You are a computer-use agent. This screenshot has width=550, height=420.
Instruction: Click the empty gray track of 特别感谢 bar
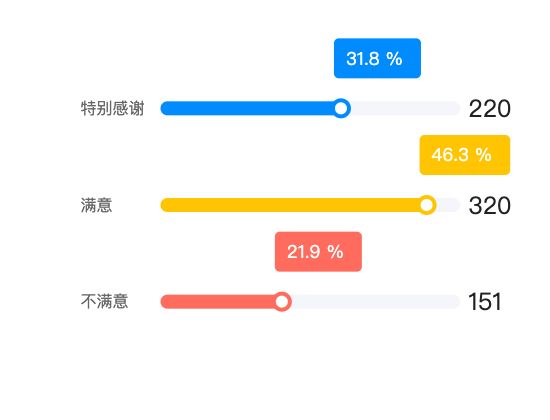coord(405,108)
